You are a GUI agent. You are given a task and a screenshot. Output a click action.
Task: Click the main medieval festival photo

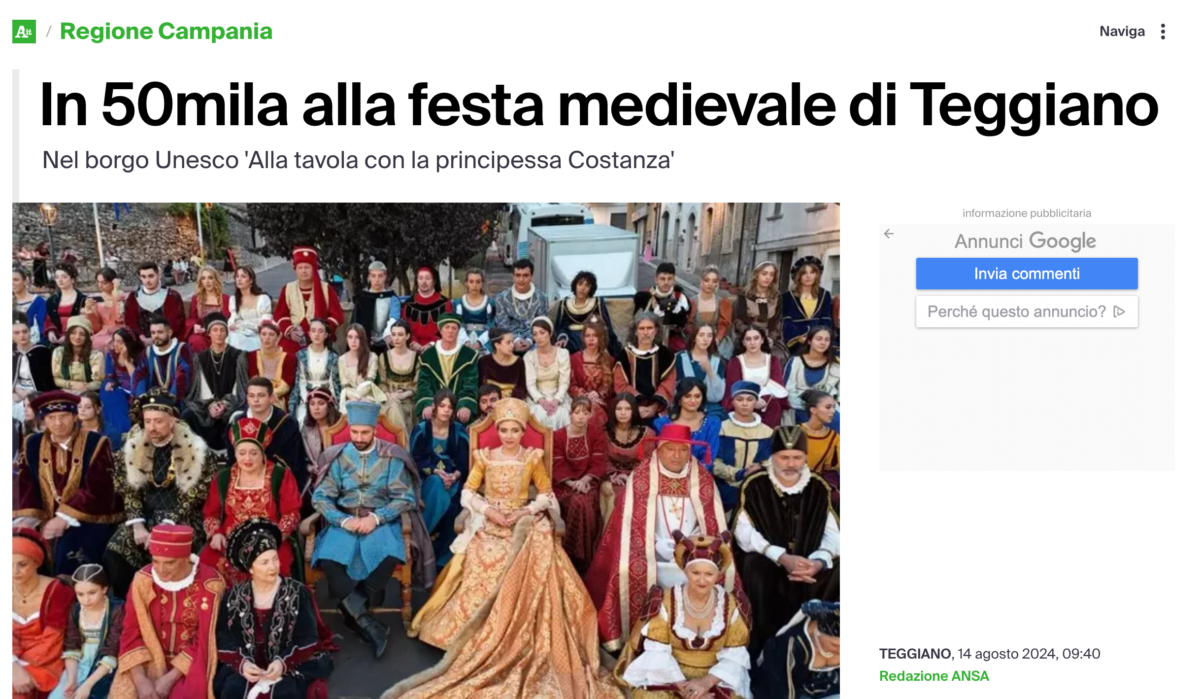[426, 450]
